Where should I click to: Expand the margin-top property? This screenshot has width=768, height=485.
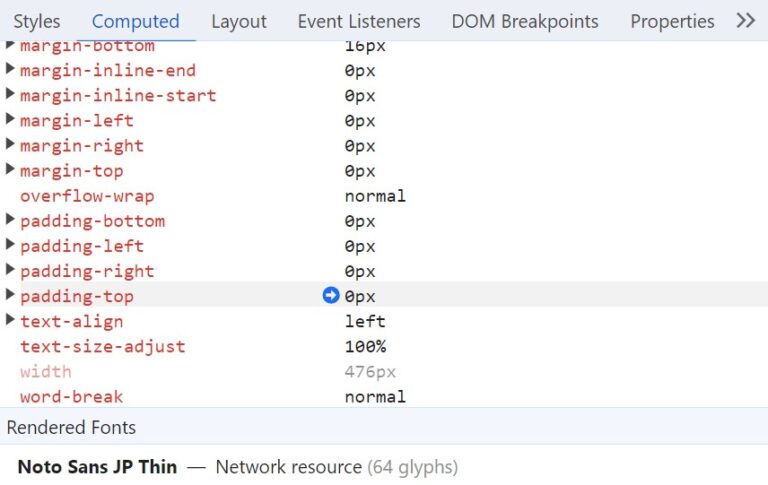(x=11, y=170)
